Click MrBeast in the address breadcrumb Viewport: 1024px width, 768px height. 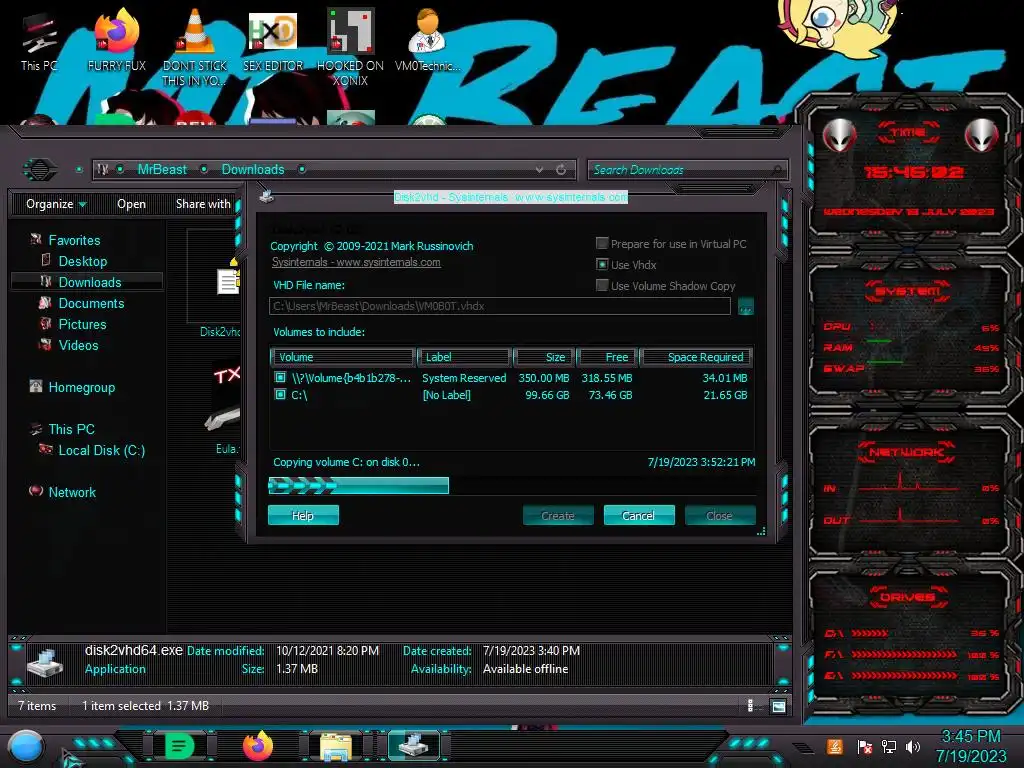(x=162, y=170)
